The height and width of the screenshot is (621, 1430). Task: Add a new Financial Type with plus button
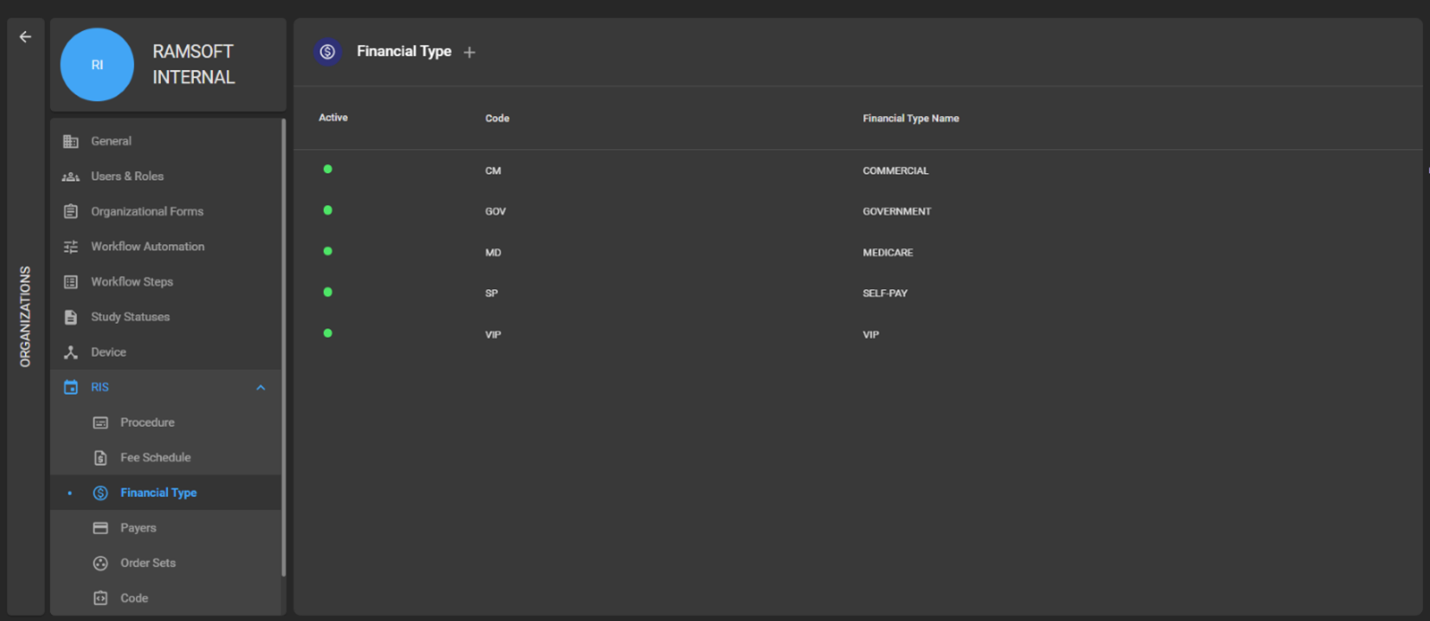[x=469, y=51]
